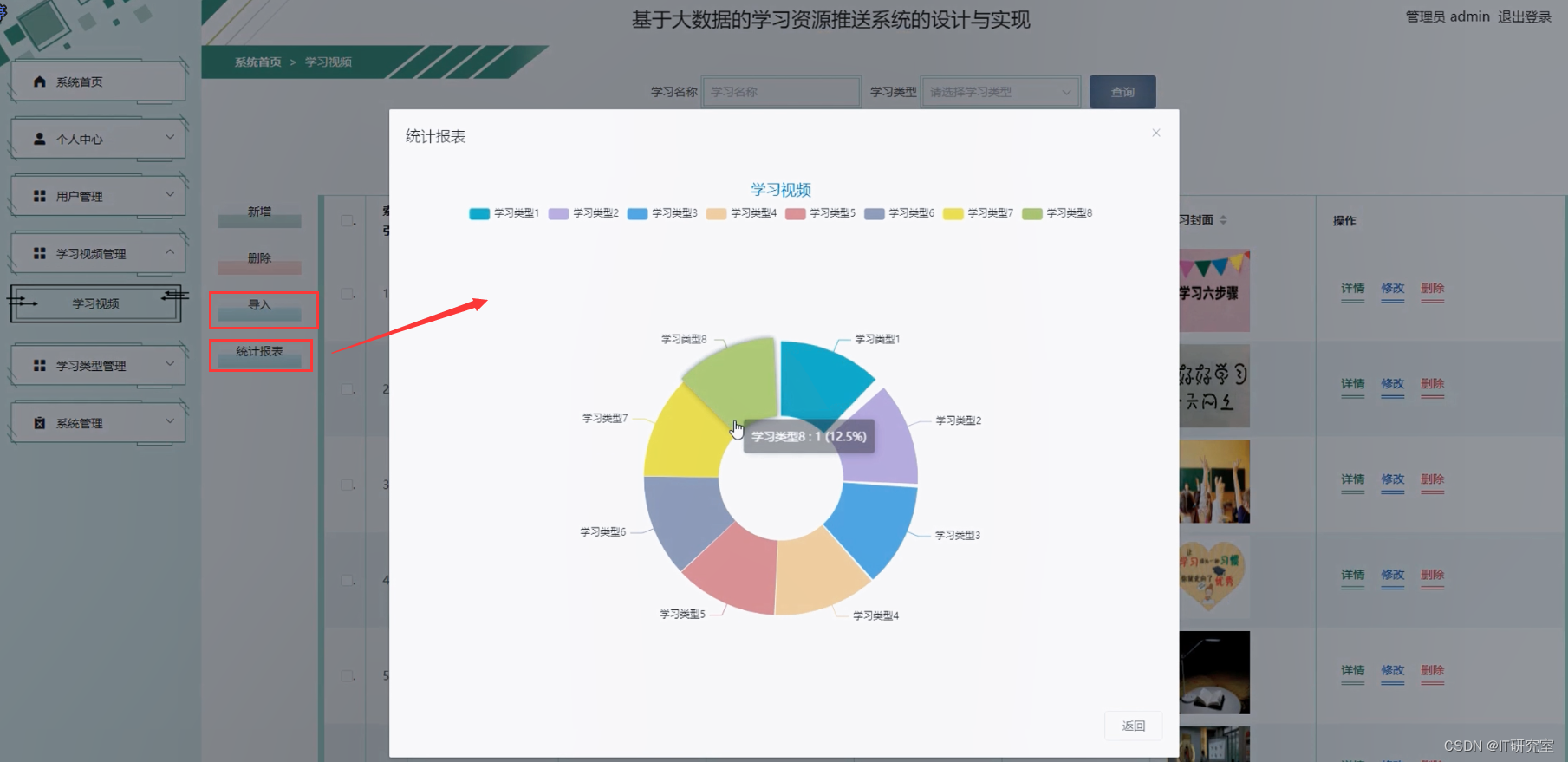Click the icon beside 系统管理

(x=39, y=423)
